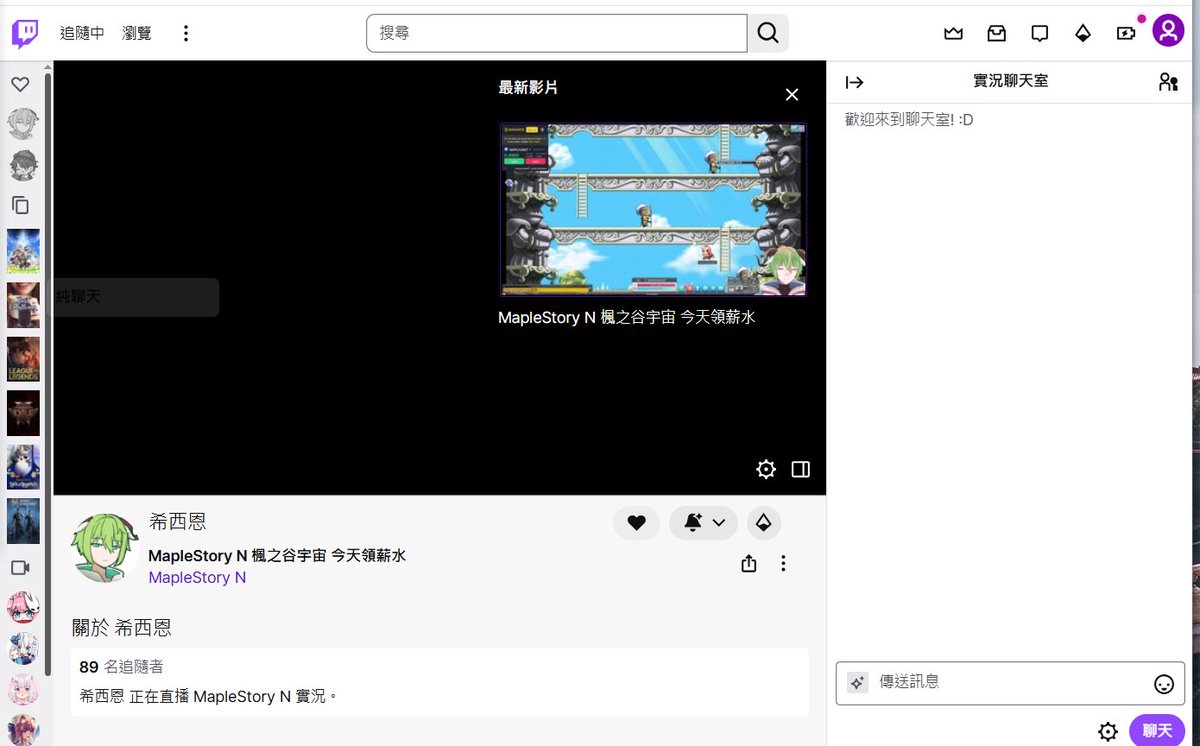The image size is (1200, 746).
Task: Open the notifications inbox icon
Action: (x=997, y=33)
